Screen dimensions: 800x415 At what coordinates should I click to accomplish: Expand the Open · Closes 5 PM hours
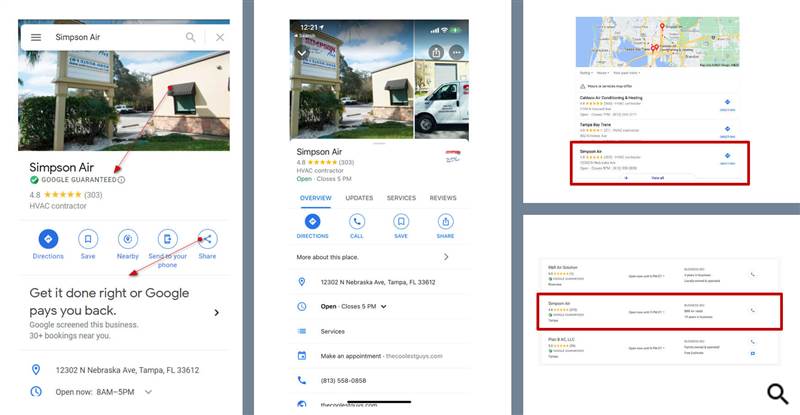[383, 306]
